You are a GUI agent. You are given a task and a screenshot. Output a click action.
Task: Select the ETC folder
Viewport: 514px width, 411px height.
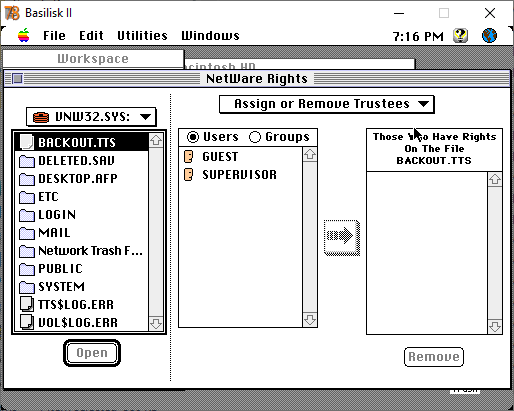82,197
